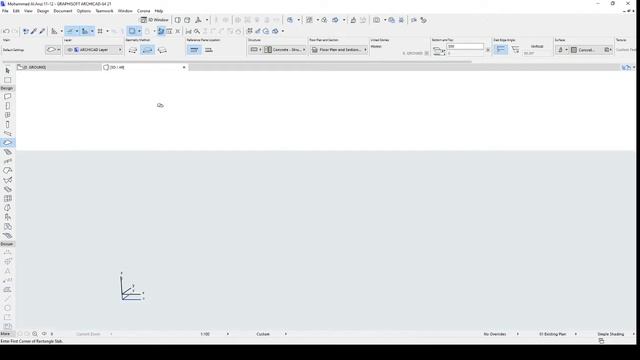Select the Fill tool under Document

coord(7,289)
